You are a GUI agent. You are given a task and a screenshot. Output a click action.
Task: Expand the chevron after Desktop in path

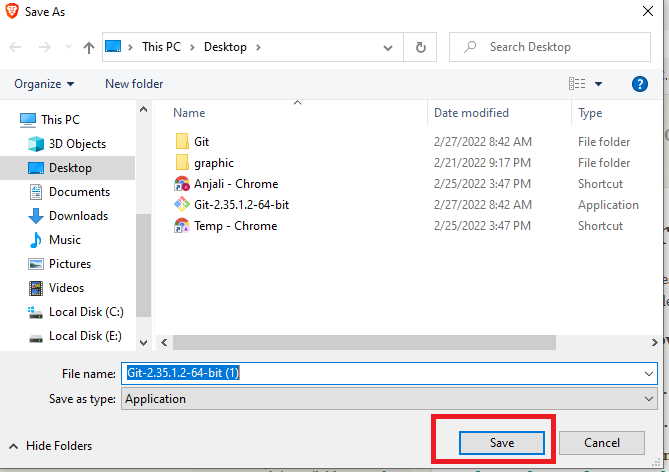(x=258, y=47)
